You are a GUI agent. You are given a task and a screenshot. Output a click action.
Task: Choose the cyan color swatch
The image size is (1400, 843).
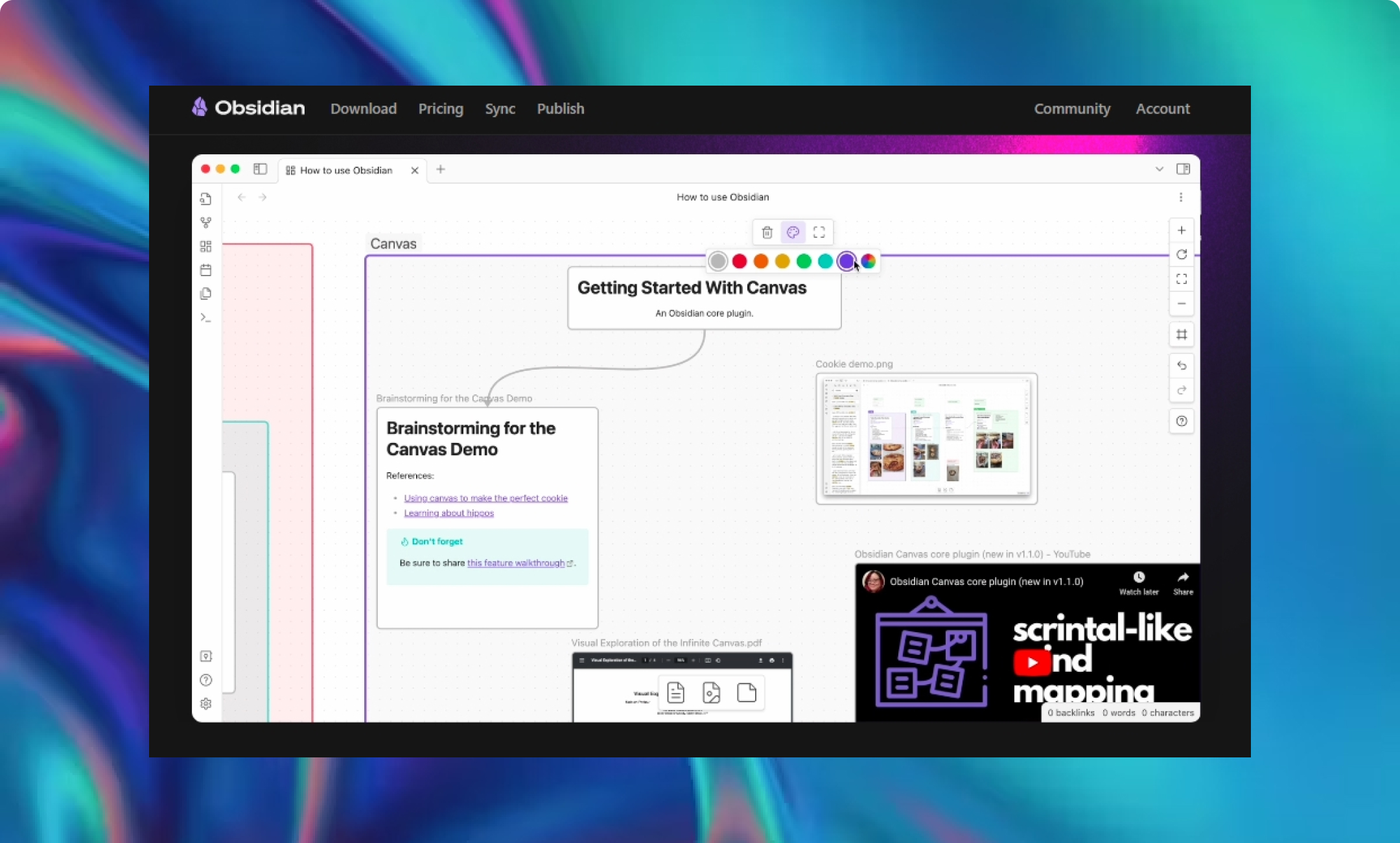[825, 261]
